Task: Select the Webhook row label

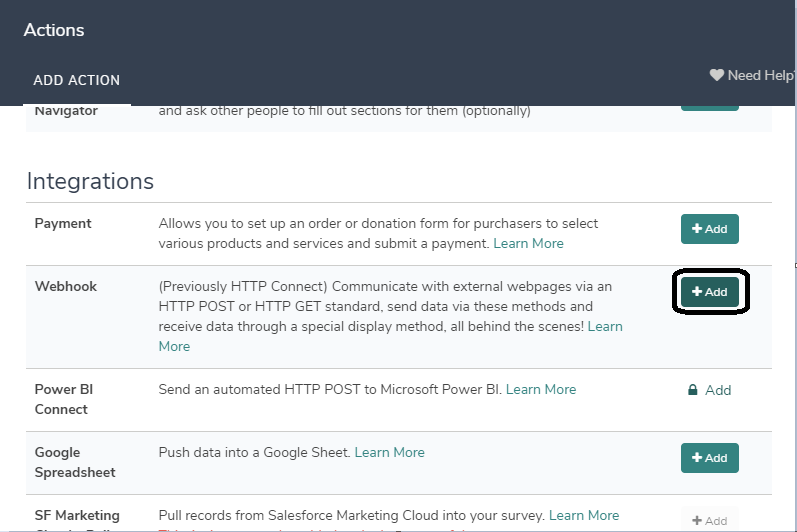Action: (65, 286)
